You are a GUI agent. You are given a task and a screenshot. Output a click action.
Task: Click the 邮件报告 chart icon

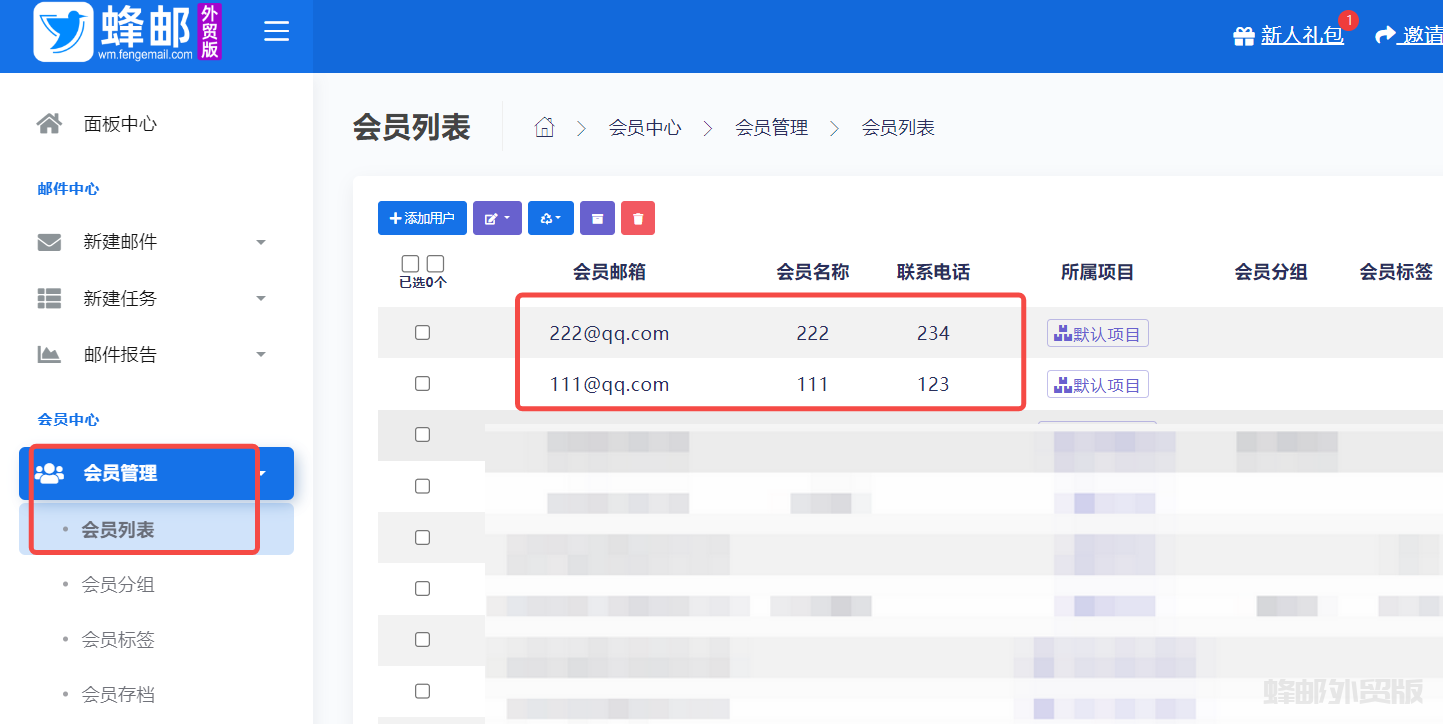point(49,354)
